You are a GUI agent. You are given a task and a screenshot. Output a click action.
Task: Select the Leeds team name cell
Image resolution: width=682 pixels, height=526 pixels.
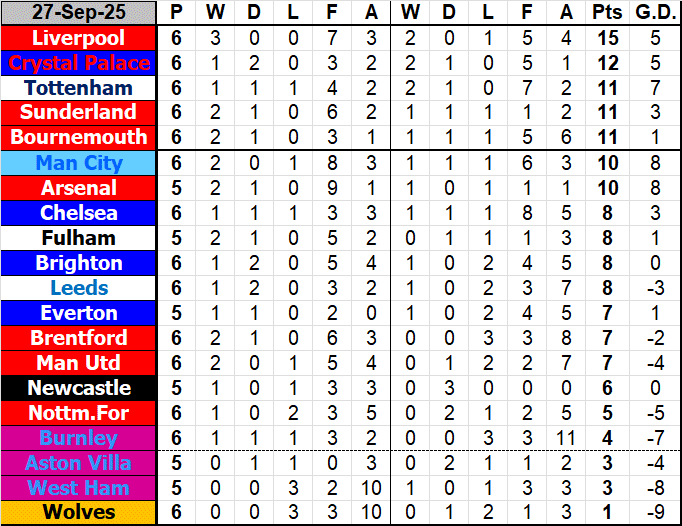coord(79,288)
